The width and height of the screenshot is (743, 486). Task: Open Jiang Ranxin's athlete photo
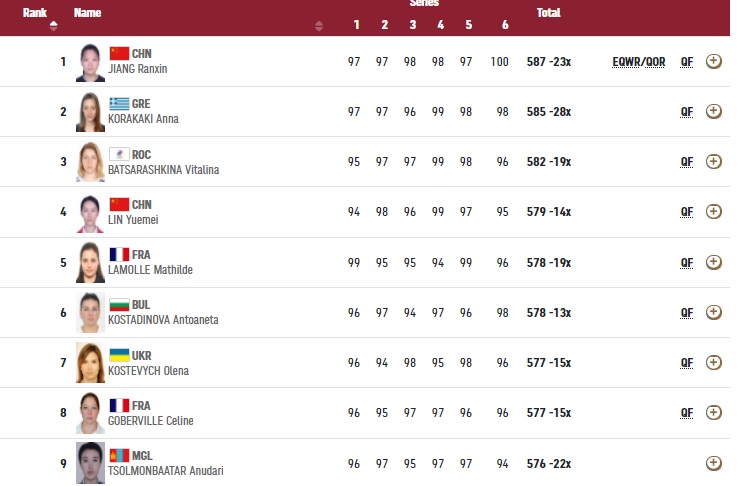pyautogui.click(x=90, y=61)
